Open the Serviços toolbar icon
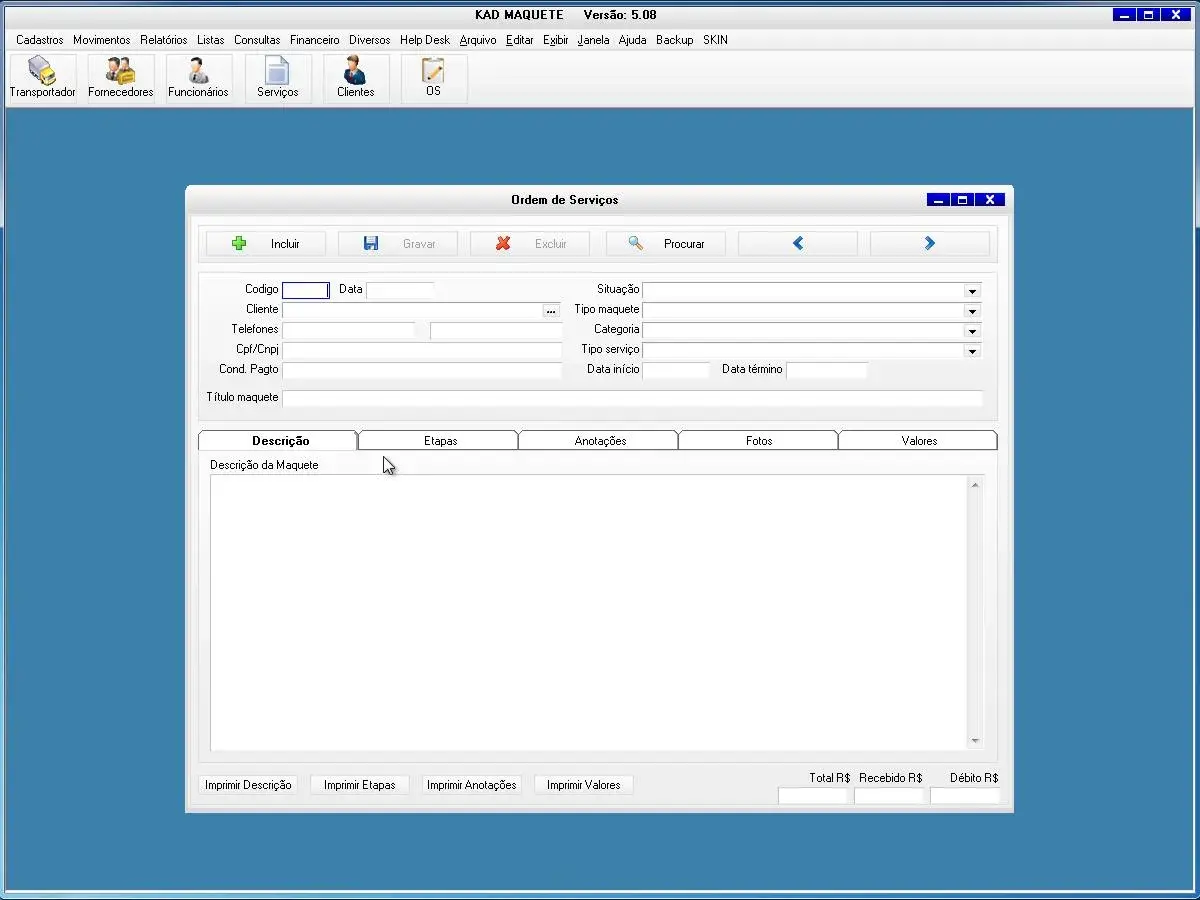Image resolution: width=1200 pixels, height=900 pixels. [x=278, y=78]
